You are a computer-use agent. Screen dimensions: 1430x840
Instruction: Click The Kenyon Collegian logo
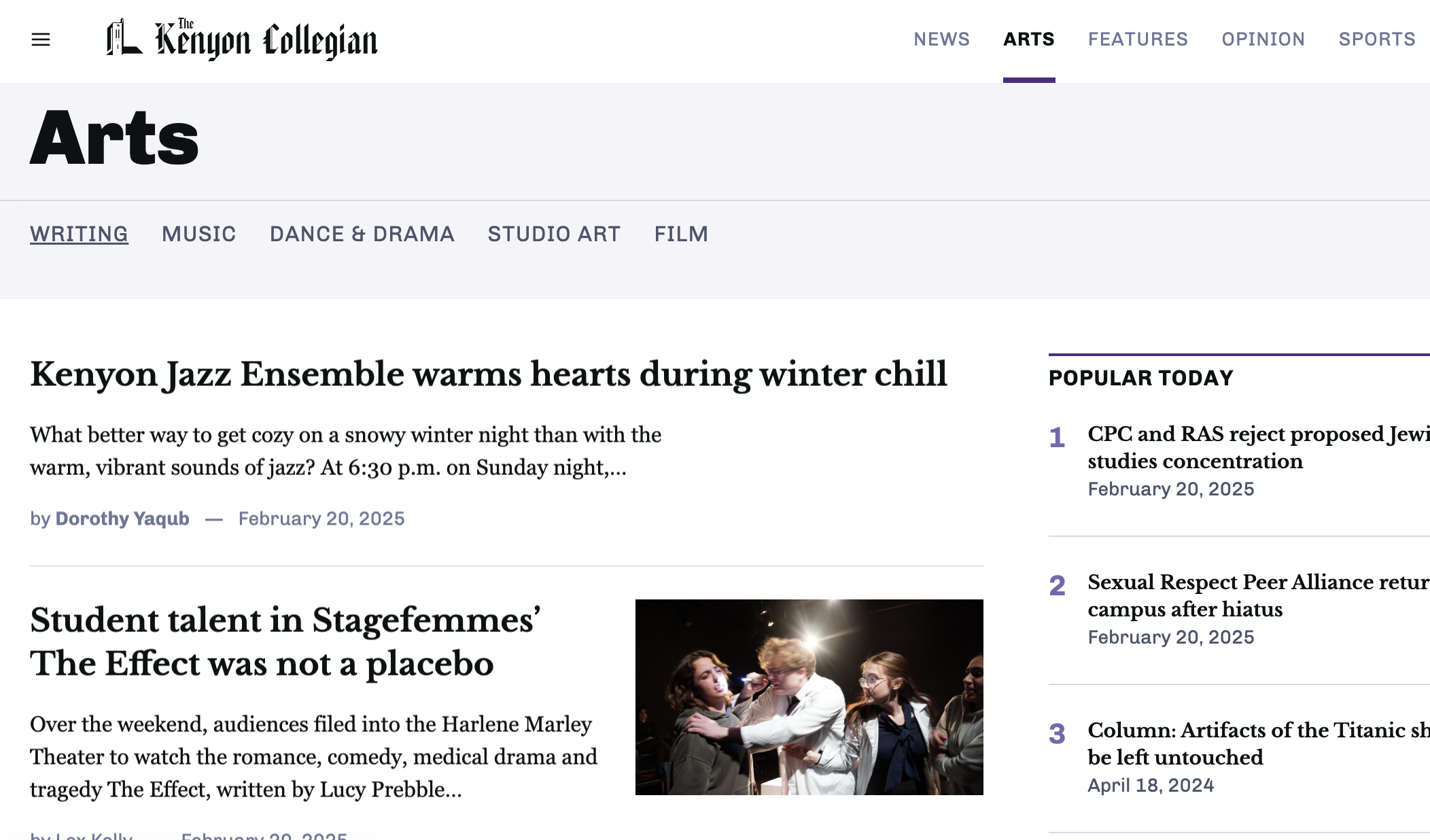242,39
